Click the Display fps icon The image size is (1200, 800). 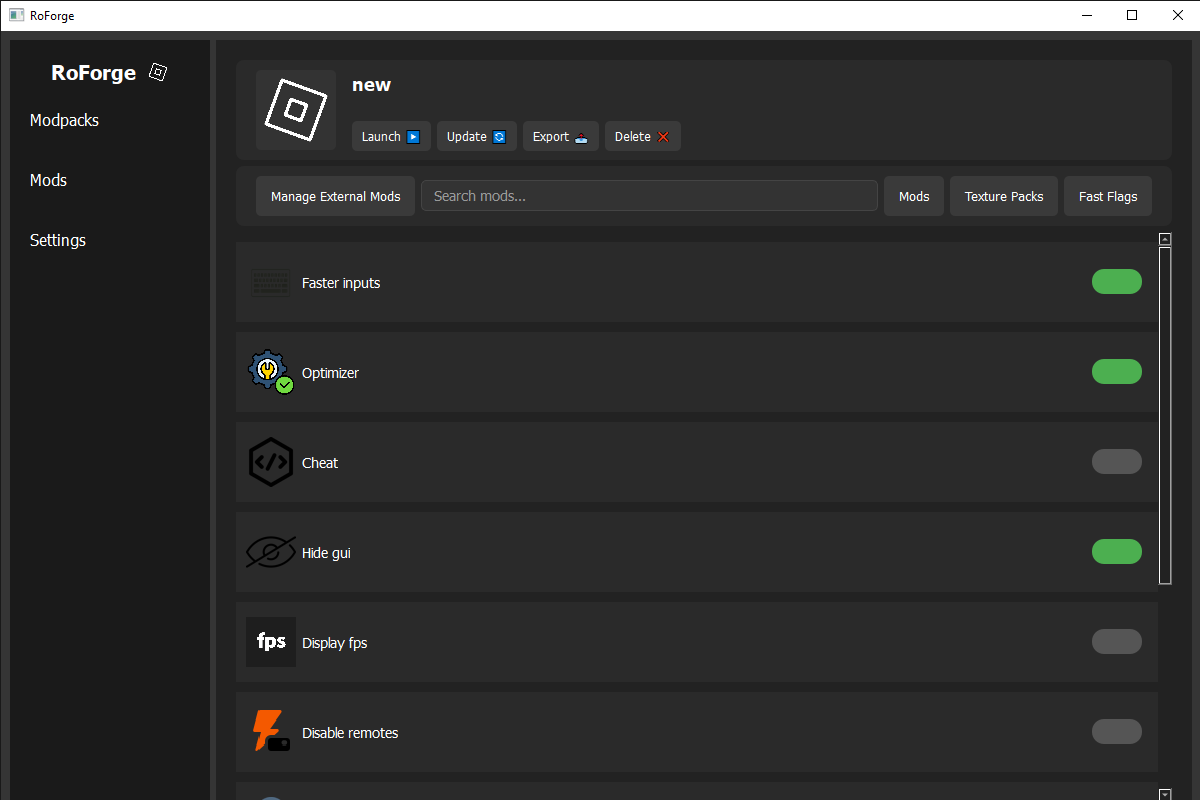click(x=271, y=642)
